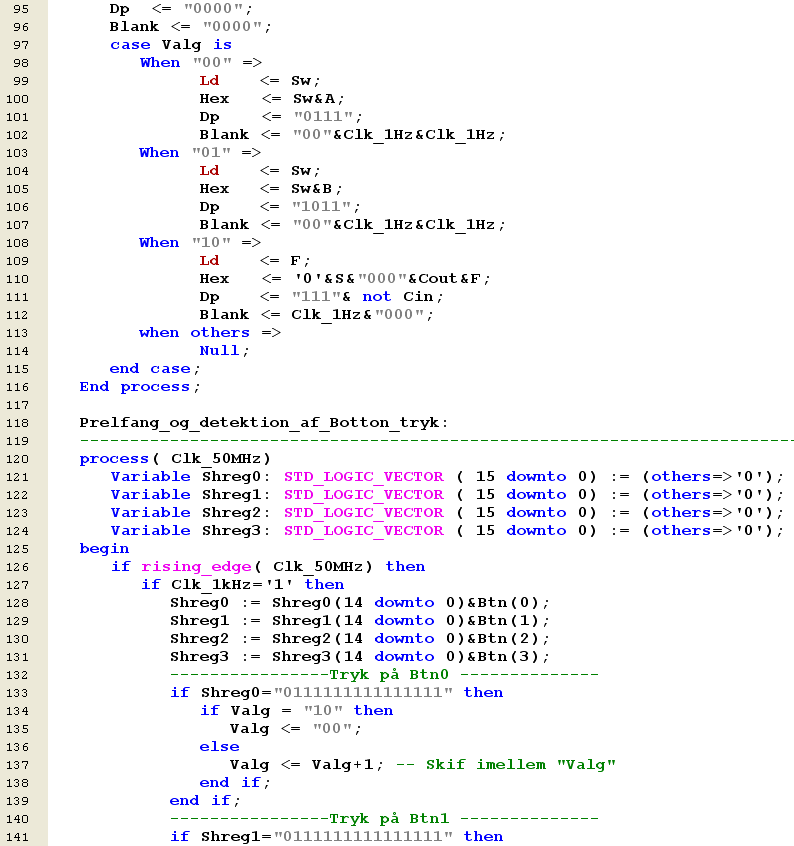Click the 'Sw&A' expression on line 100
Image resolution: width=794 pixels, height=846 pixels.
(314, 99)
